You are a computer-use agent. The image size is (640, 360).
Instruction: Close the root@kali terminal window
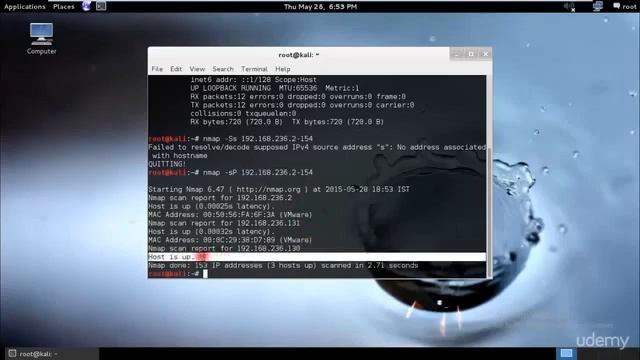[x=486, y=54]
